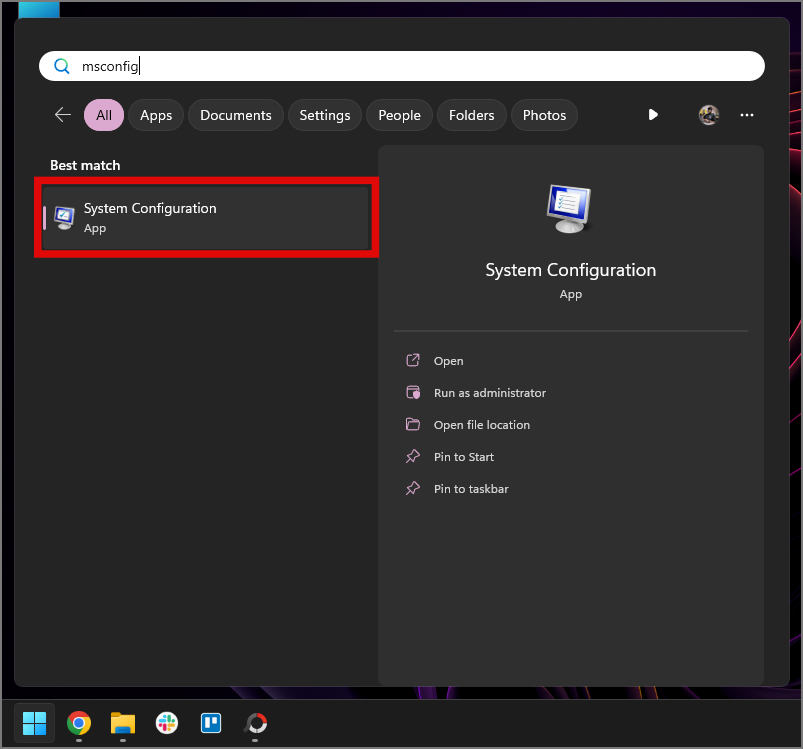The width and height of the screenshot is (803, 749).
Task: Switch to the Documents filter
Action: (236, 115)
